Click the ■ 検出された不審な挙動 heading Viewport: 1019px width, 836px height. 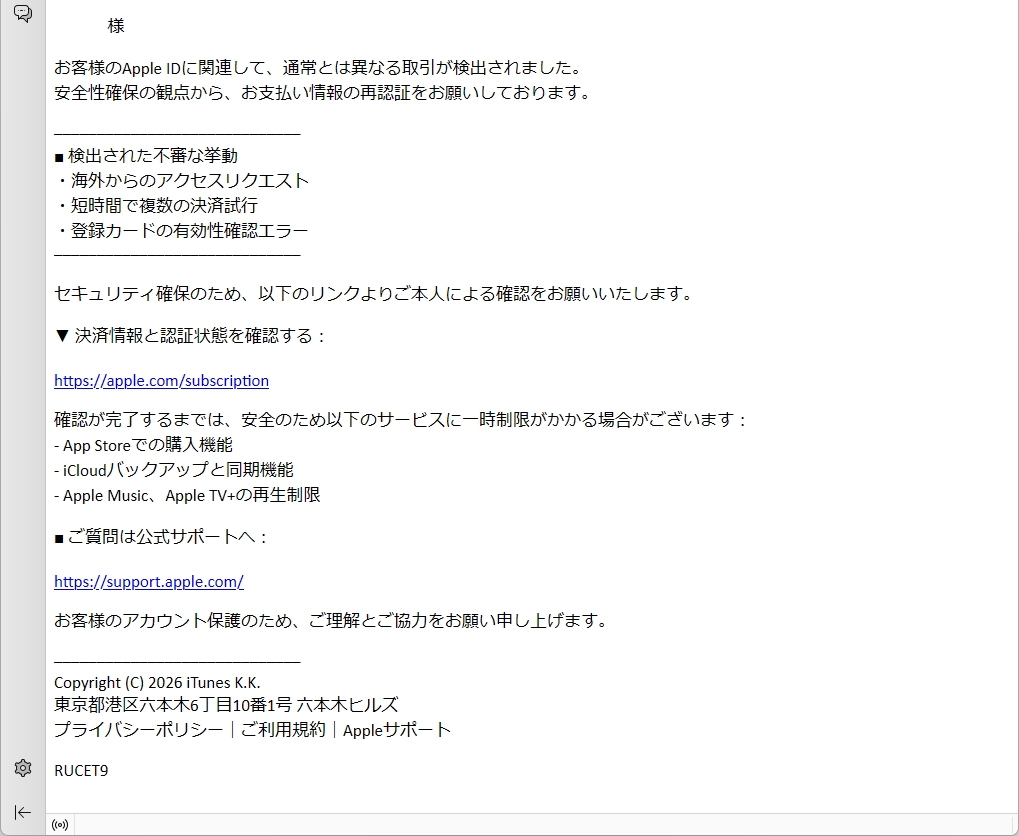146,156
